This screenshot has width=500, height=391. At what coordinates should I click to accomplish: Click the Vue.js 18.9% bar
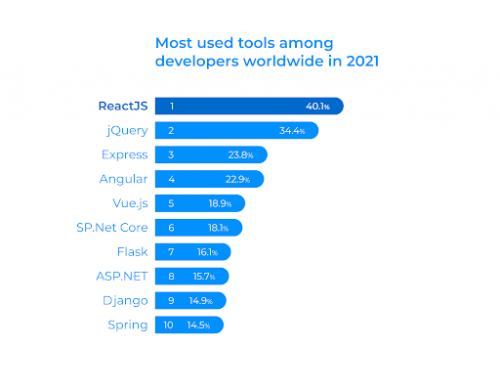click(x=200, y=203)
